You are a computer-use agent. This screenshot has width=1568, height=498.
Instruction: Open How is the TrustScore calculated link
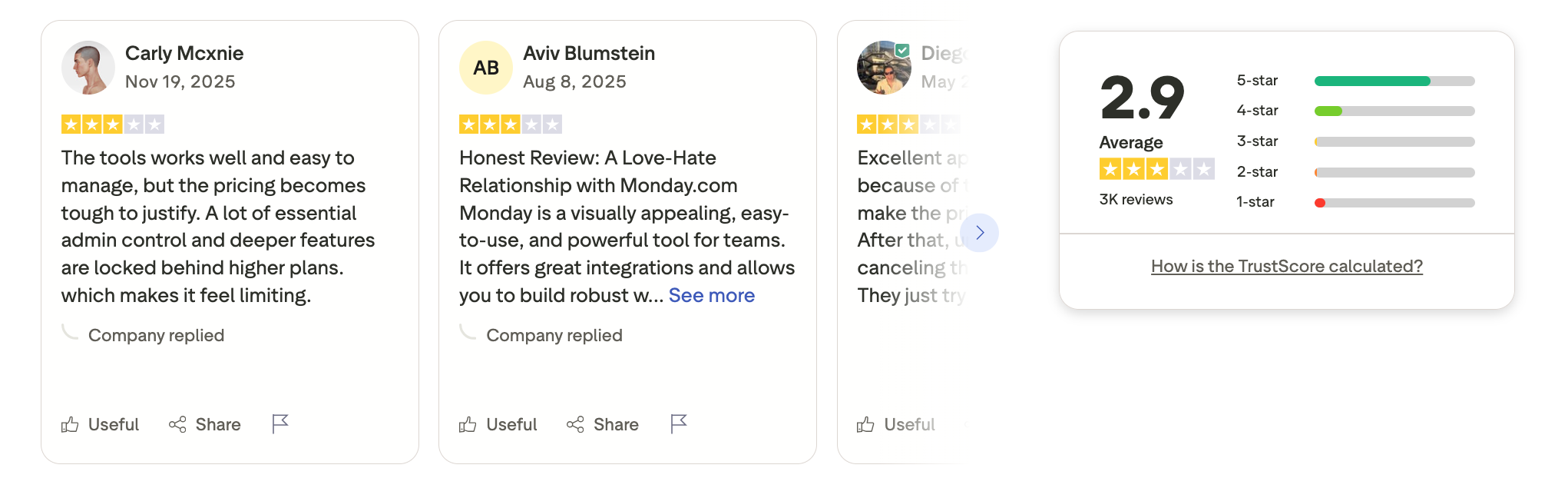[x=1287, y=266]
